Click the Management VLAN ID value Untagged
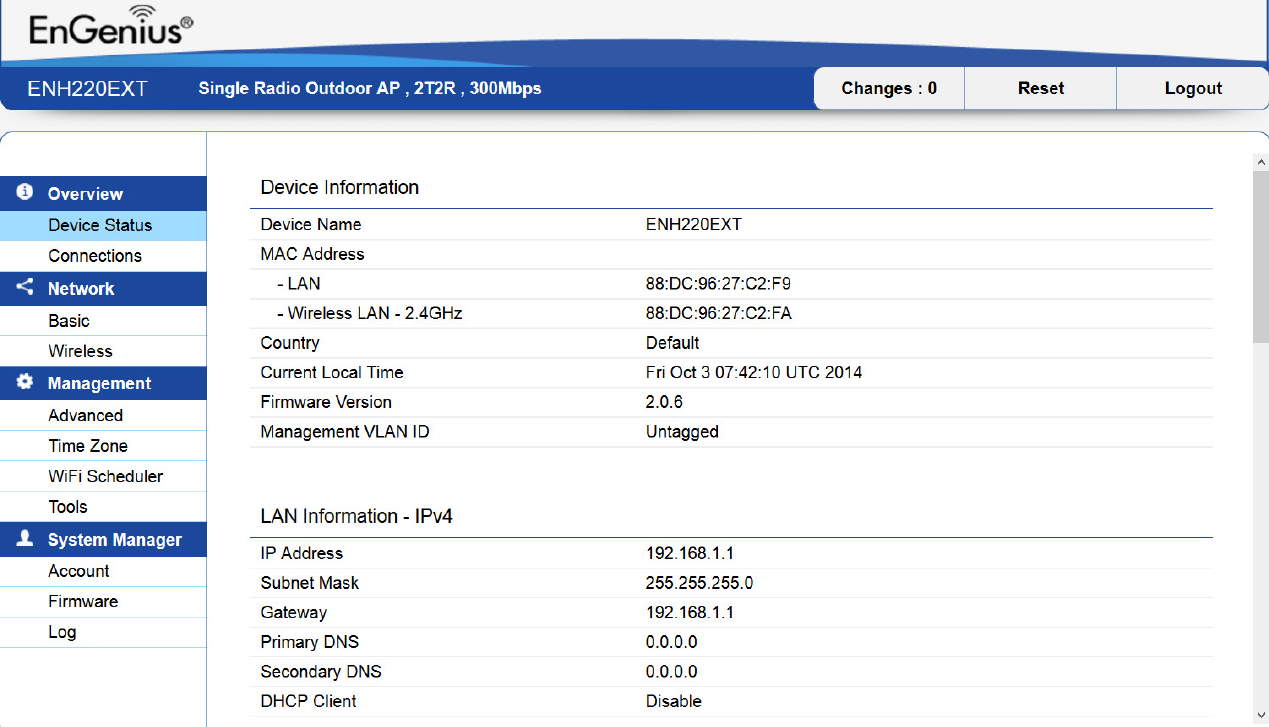Image resolution: width=1269 pixels, height=727 pixels. [682, 432]
